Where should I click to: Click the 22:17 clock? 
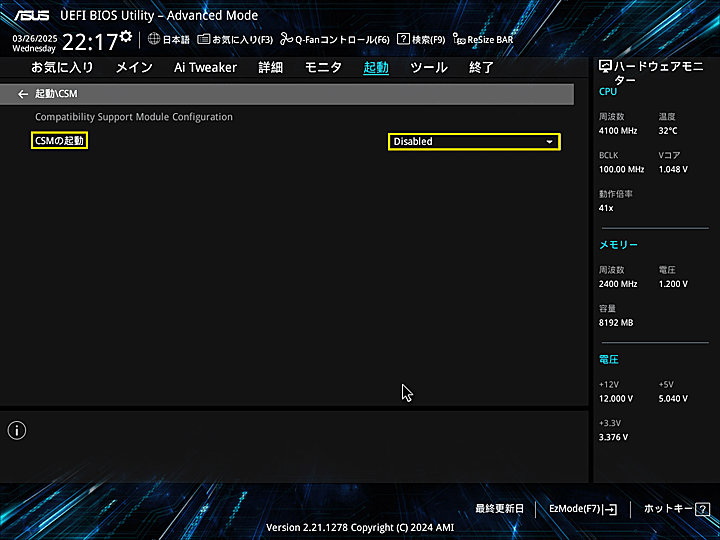pos(90,42)
